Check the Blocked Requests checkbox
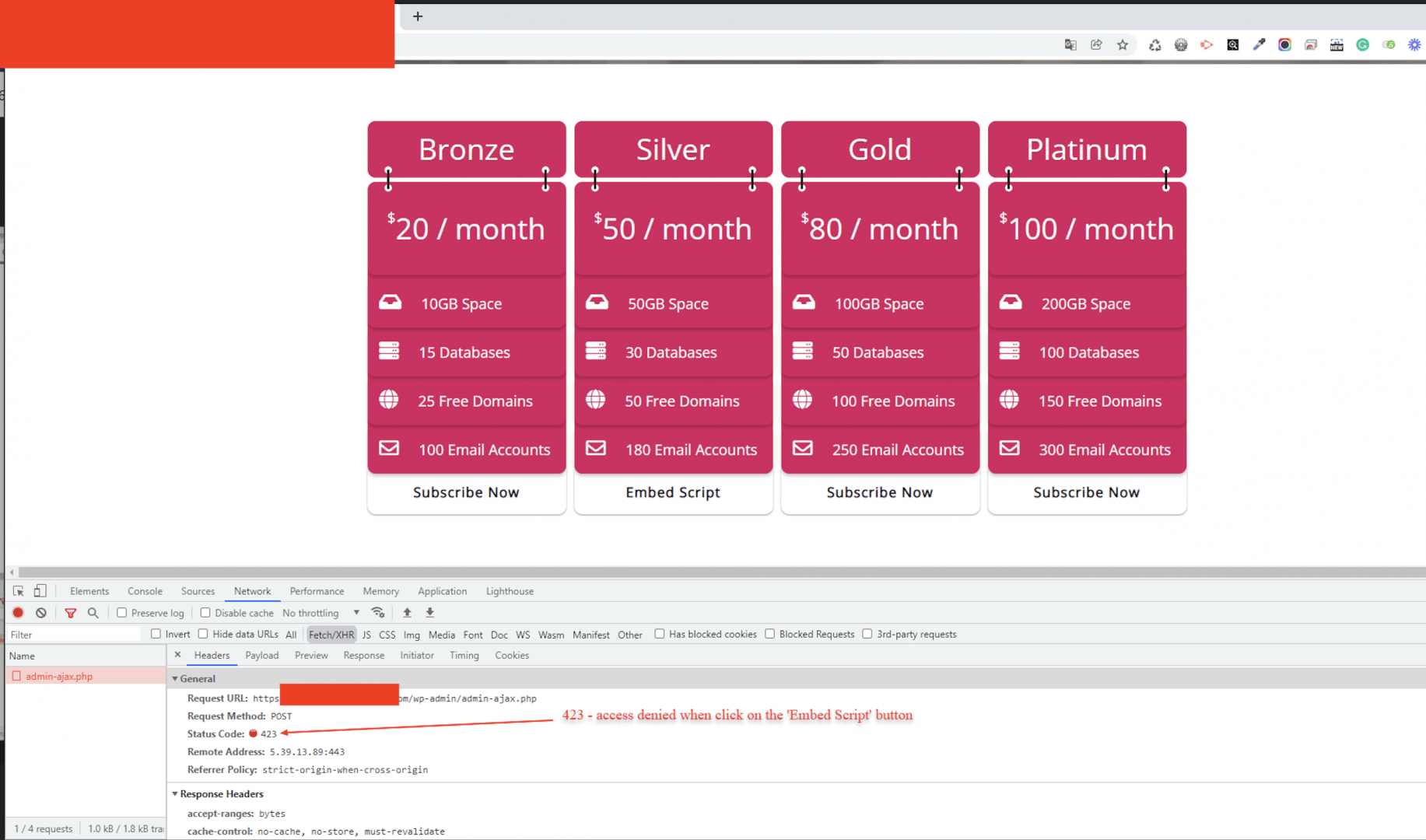 [770, 634]
